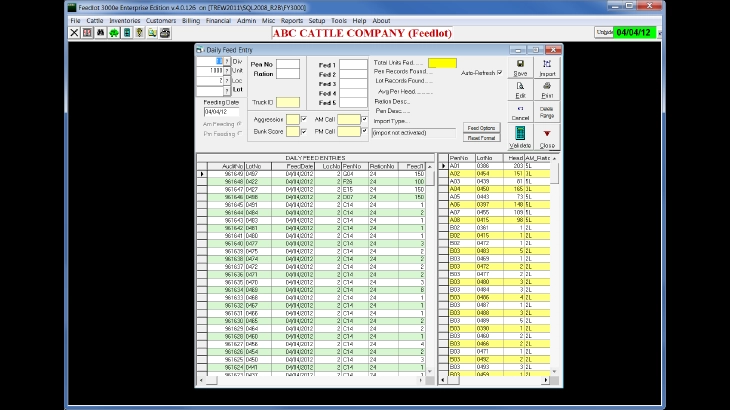
Task: Click the AuditNo column header
Action: (x=226, y=166)
